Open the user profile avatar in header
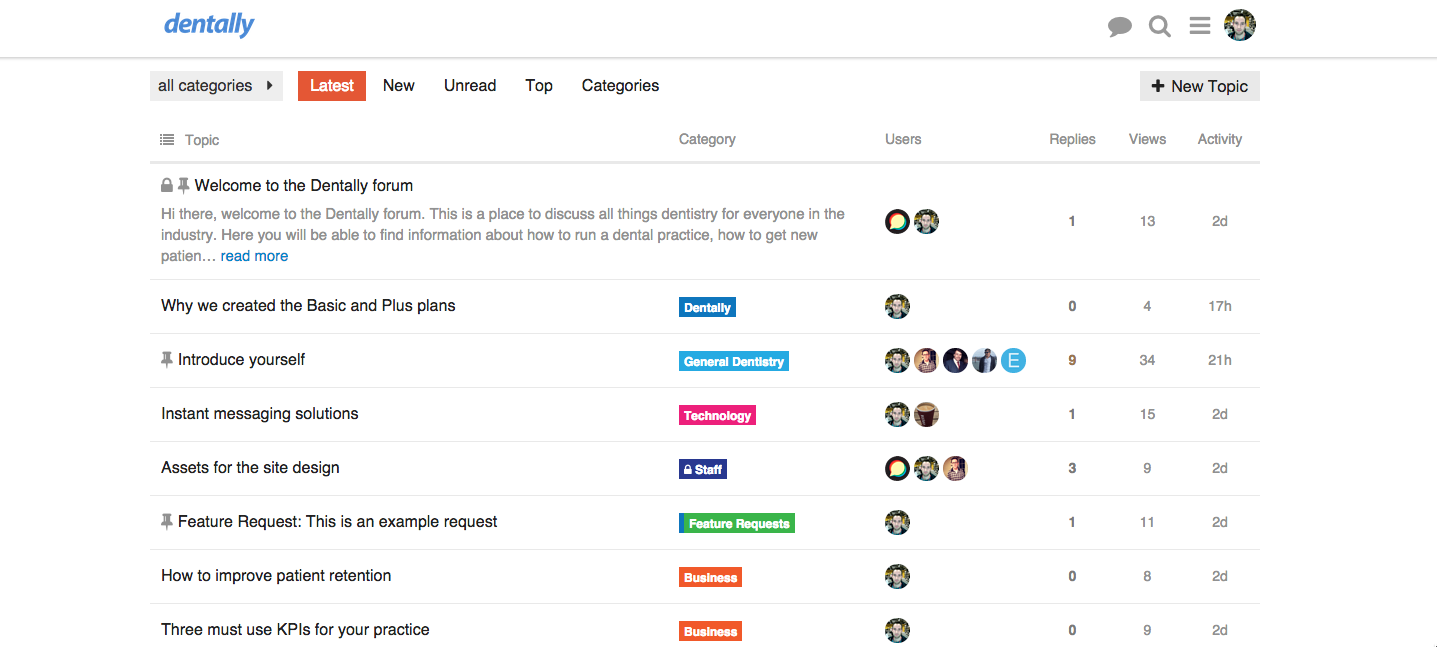This screenshot has width=1437, height=647. tap(1240, 26)
